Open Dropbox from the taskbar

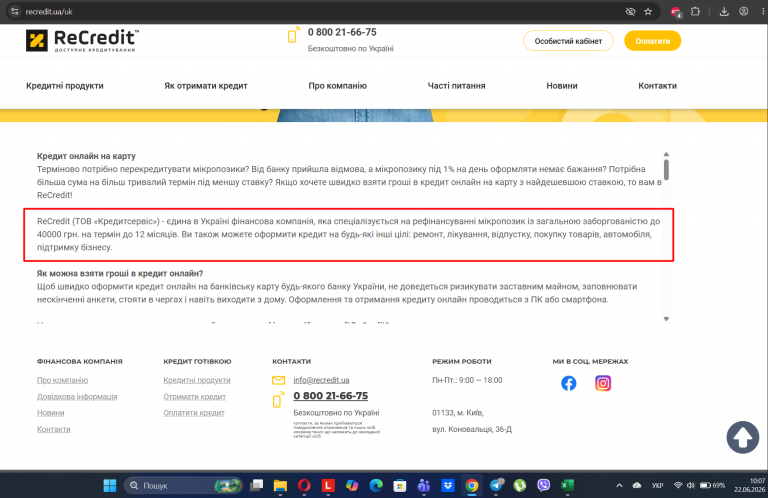click(x=448, y=485)
